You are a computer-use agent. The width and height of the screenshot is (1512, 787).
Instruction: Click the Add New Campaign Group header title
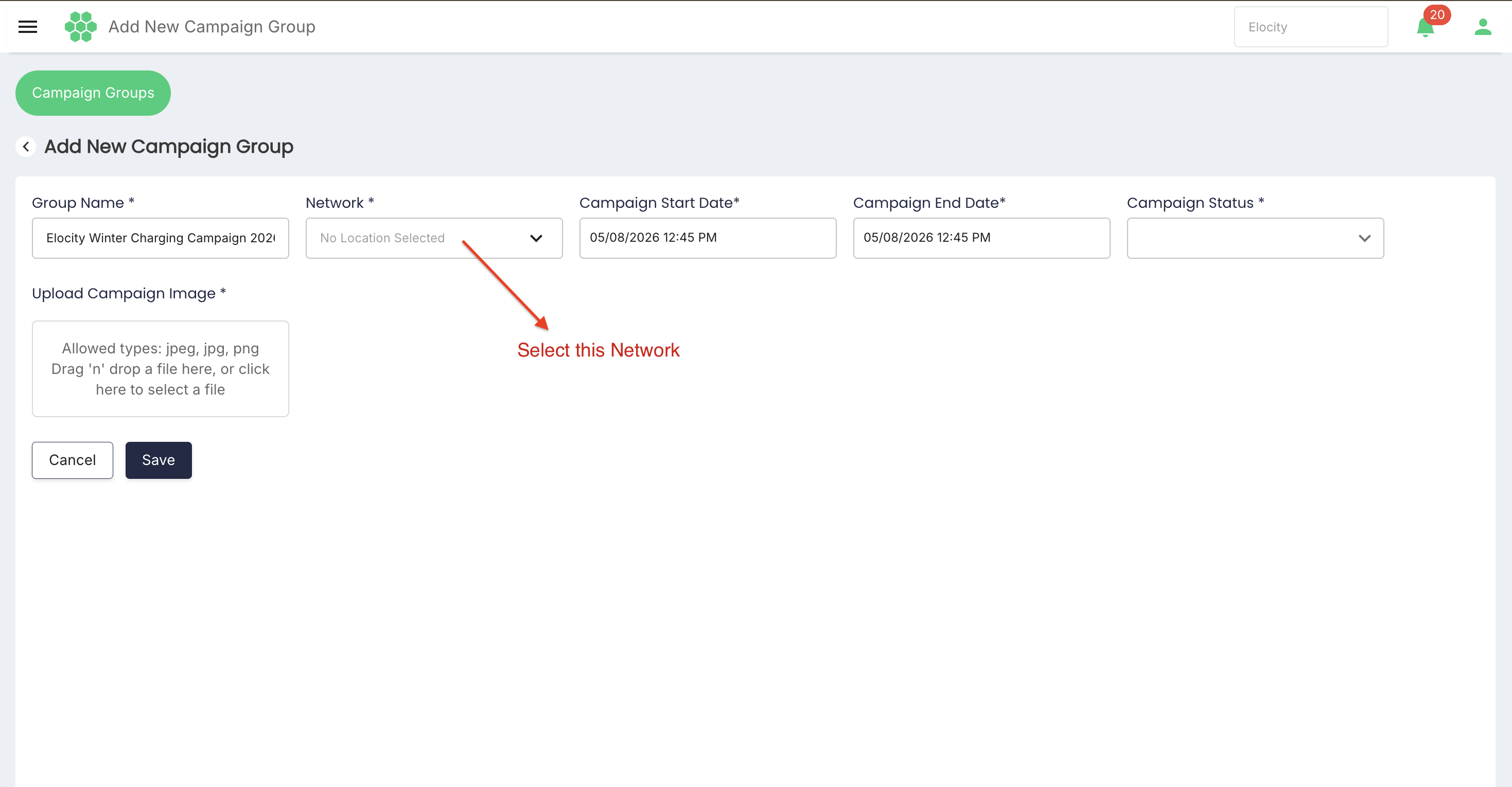coord(212,26)
